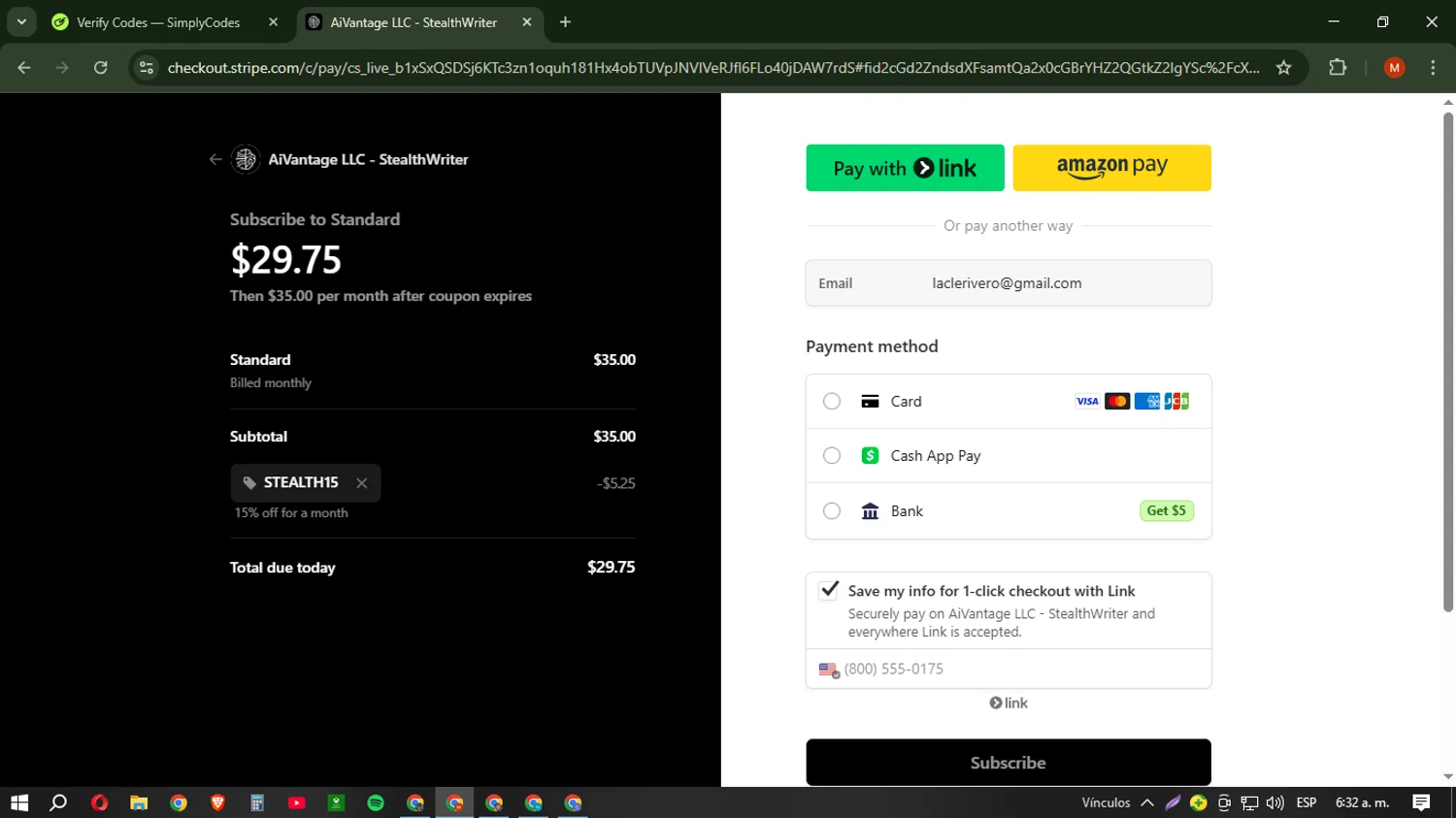Image resolution: width=1456 pixels, height=818 pixels.
Task: Click the Total due today $29.75 amount
Action: [611, 567]
